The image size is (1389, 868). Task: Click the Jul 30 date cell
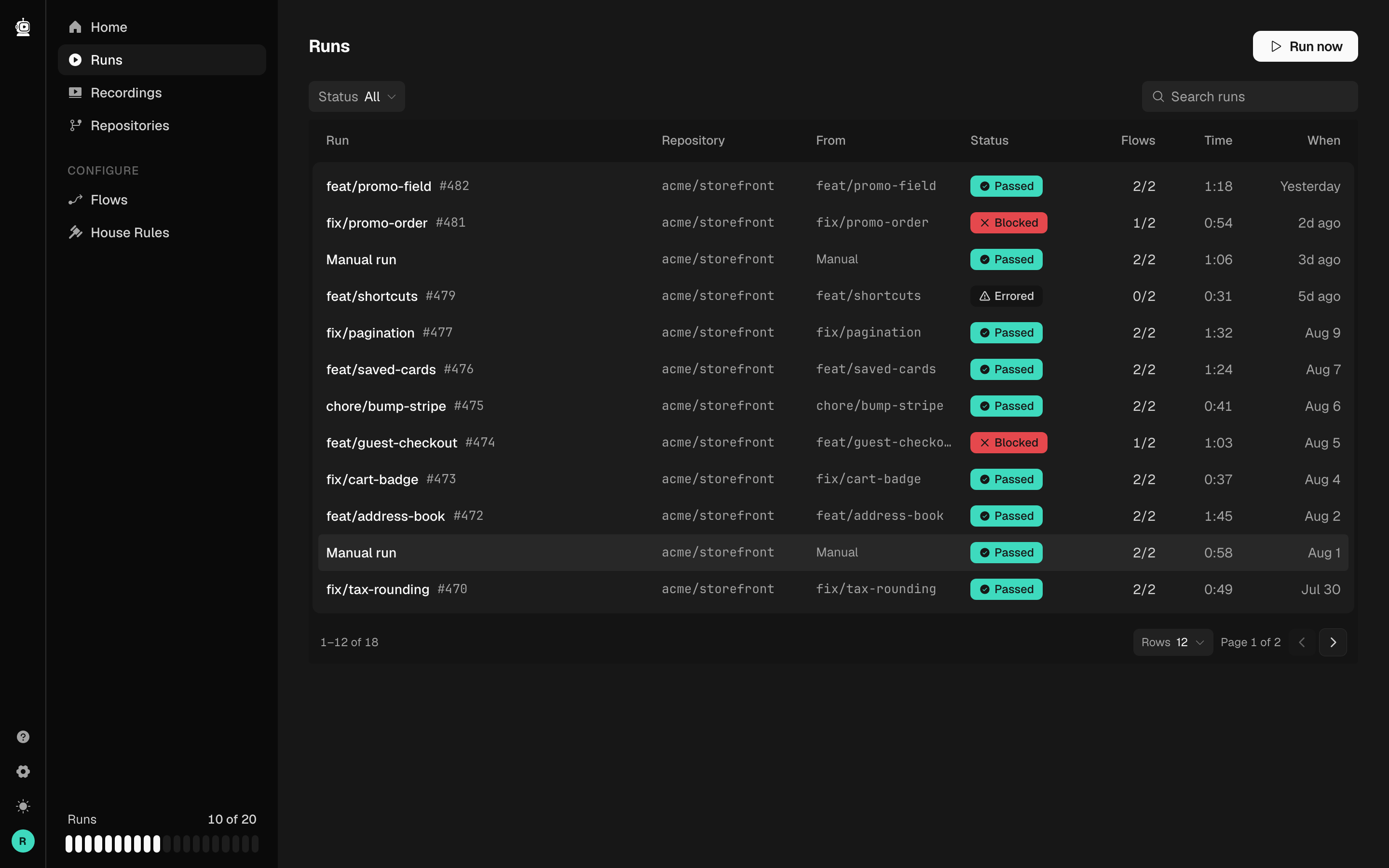click(1321, 590)
